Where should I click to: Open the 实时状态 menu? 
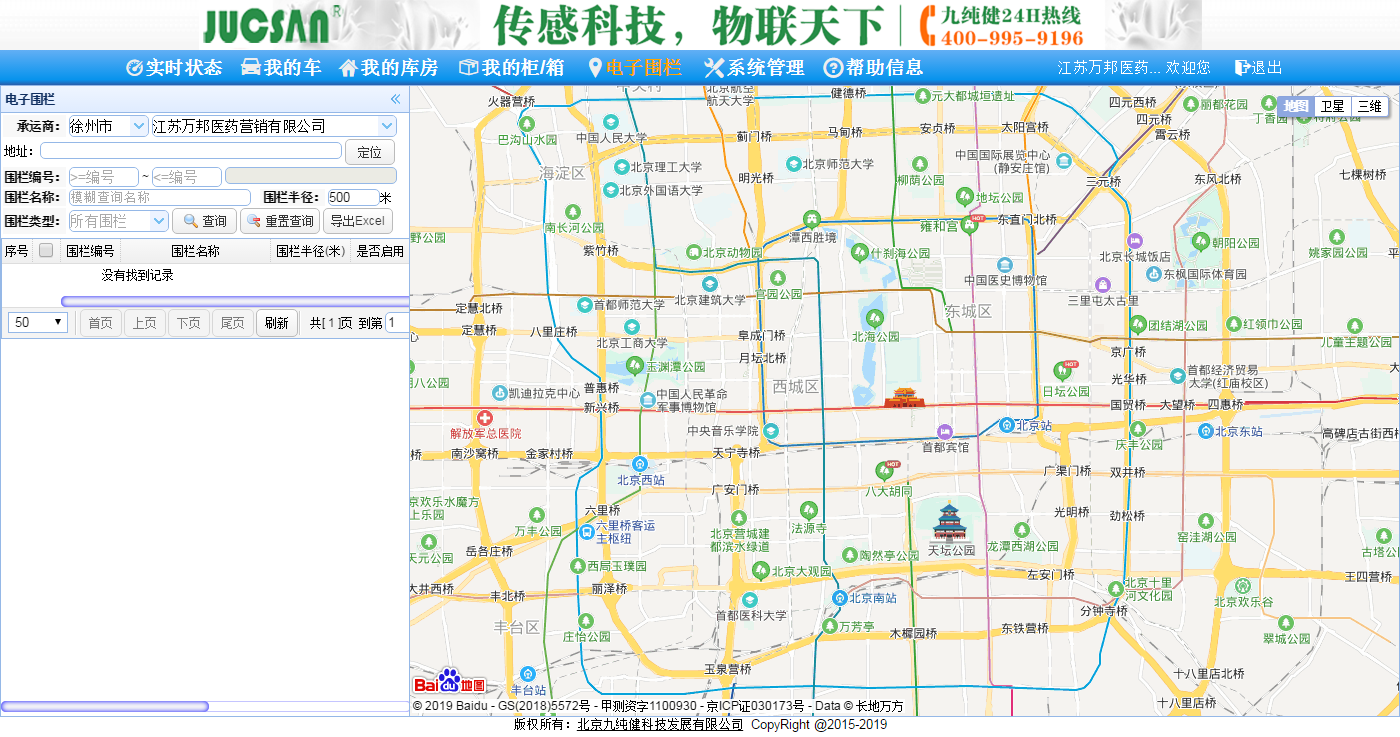pyautogui.click(x=174, y=68)
